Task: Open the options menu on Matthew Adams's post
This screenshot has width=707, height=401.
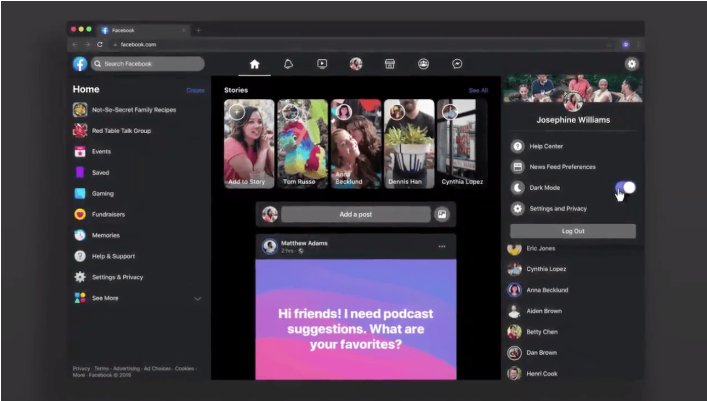Action: (442, 246)
